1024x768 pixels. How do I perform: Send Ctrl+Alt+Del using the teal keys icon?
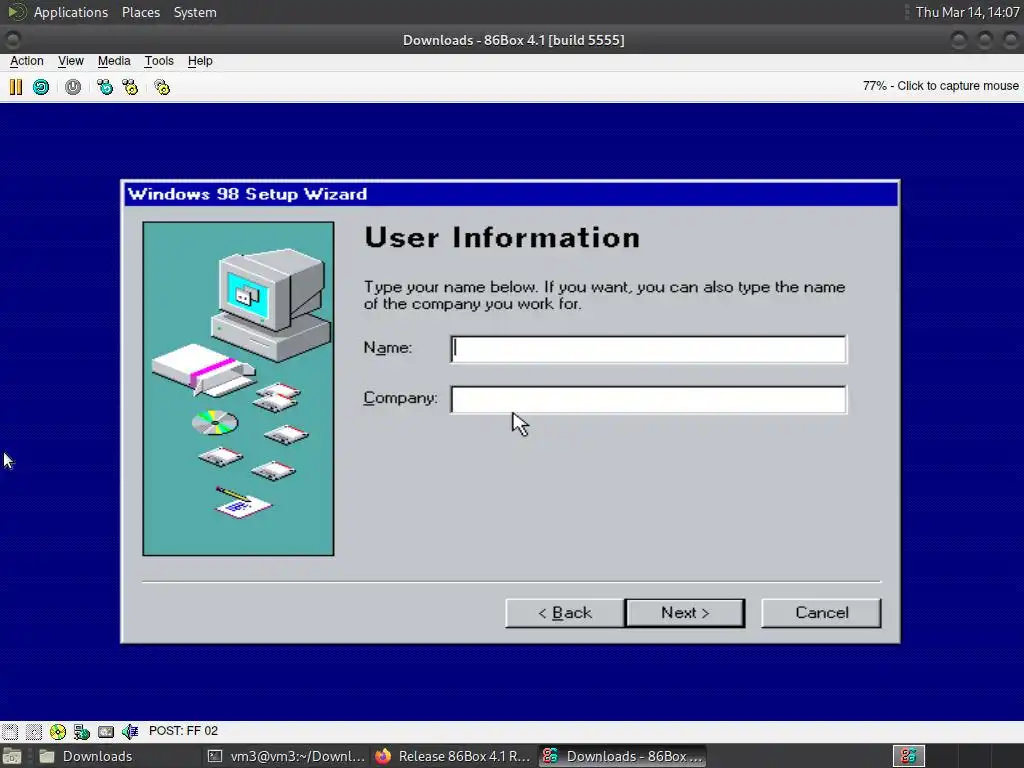104,87
